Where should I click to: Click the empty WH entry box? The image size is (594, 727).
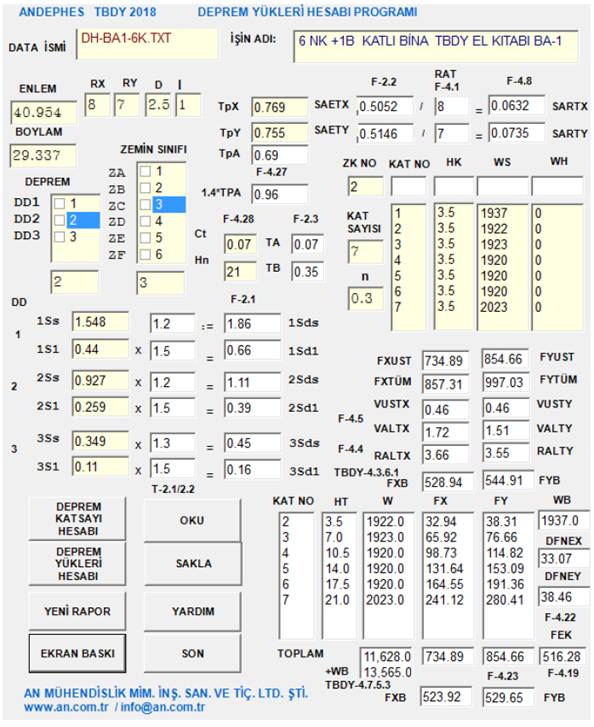pos(557,186)
